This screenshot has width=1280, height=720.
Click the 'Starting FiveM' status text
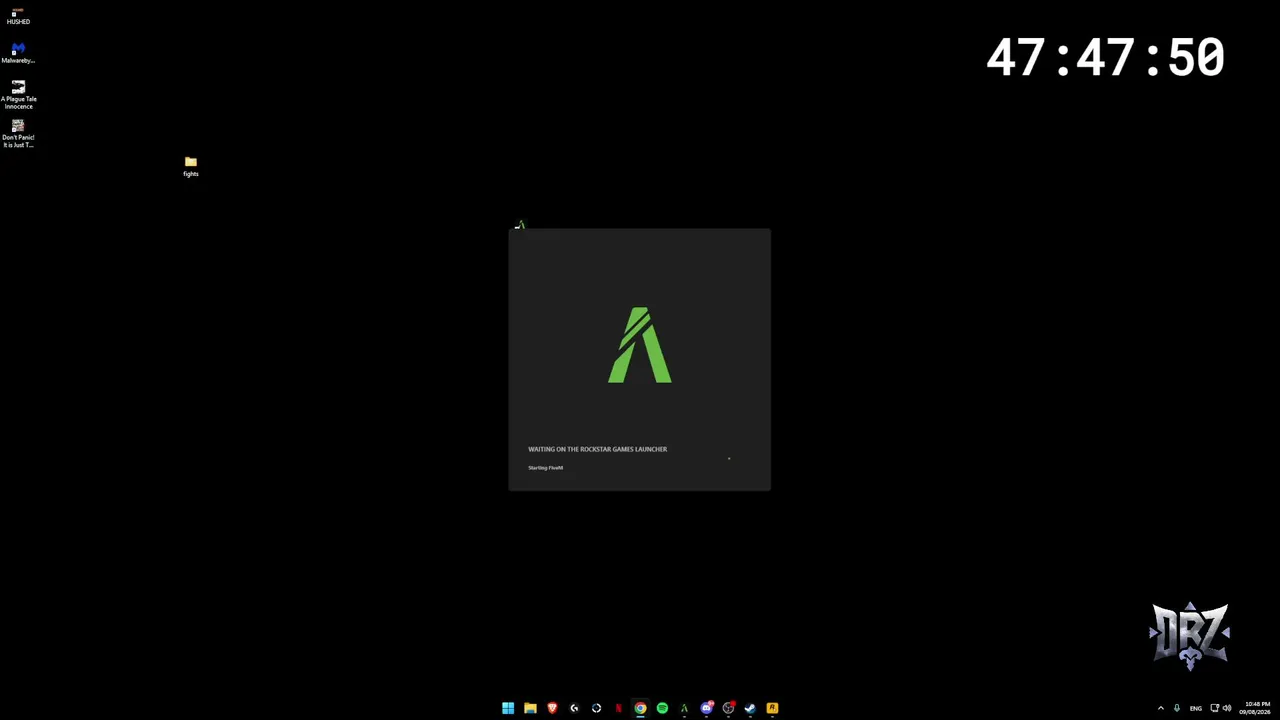pyautogui.click(x=545, y=467)
